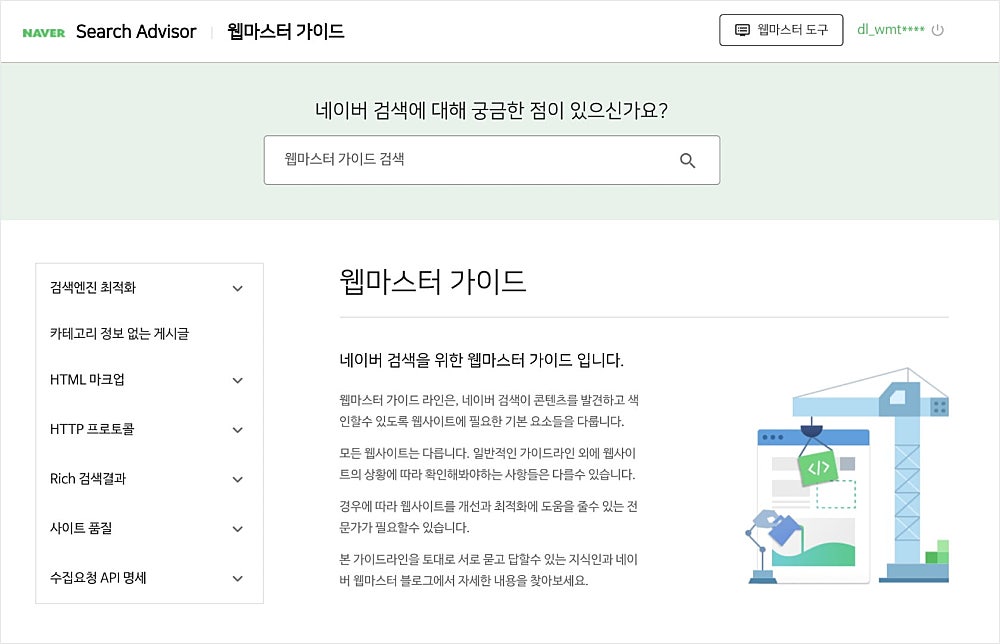
Task: Click the green code tag icon in illustration
Action: pos(818,467)
